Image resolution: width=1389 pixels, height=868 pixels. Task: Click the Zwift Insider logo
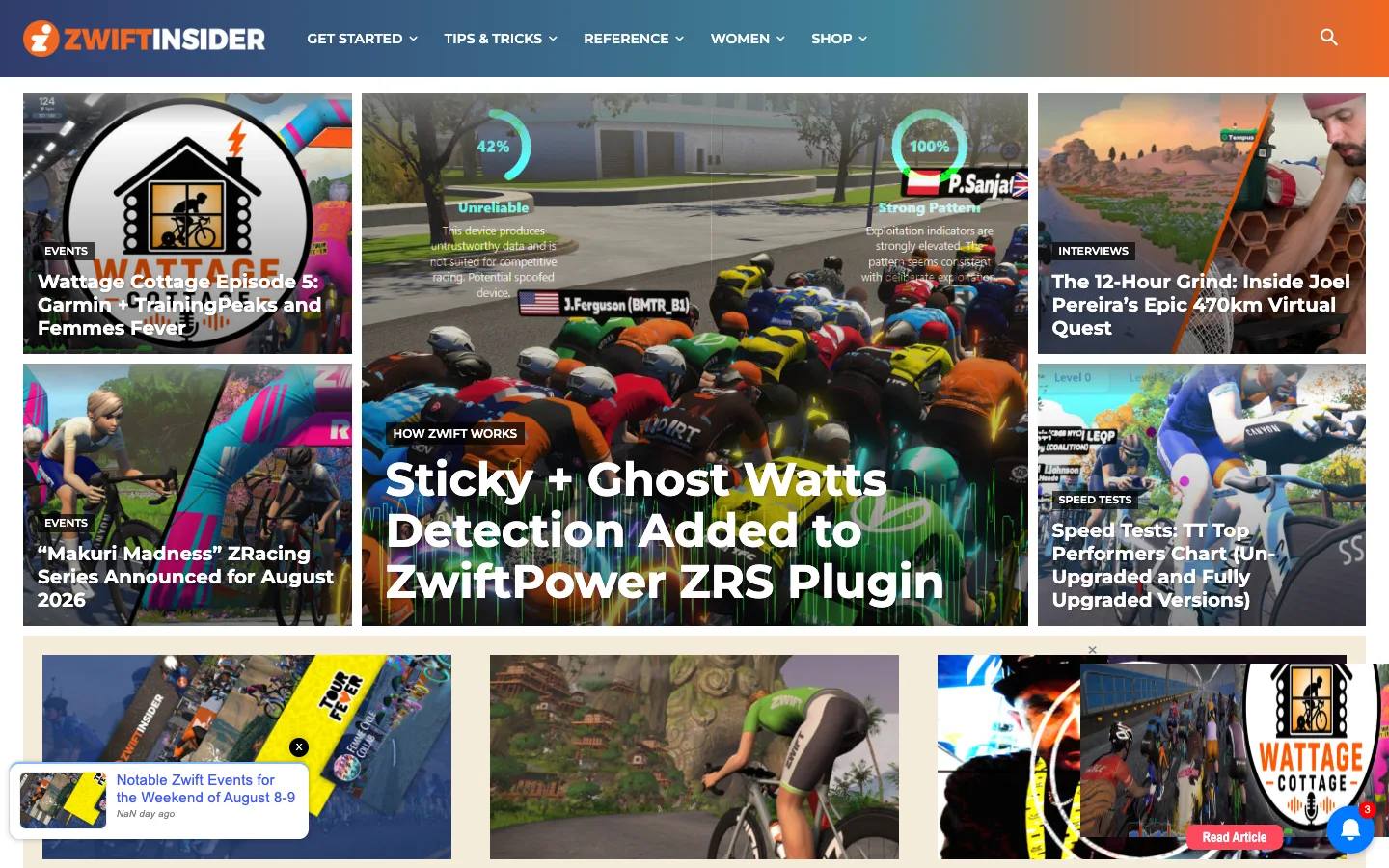point(145,39)
